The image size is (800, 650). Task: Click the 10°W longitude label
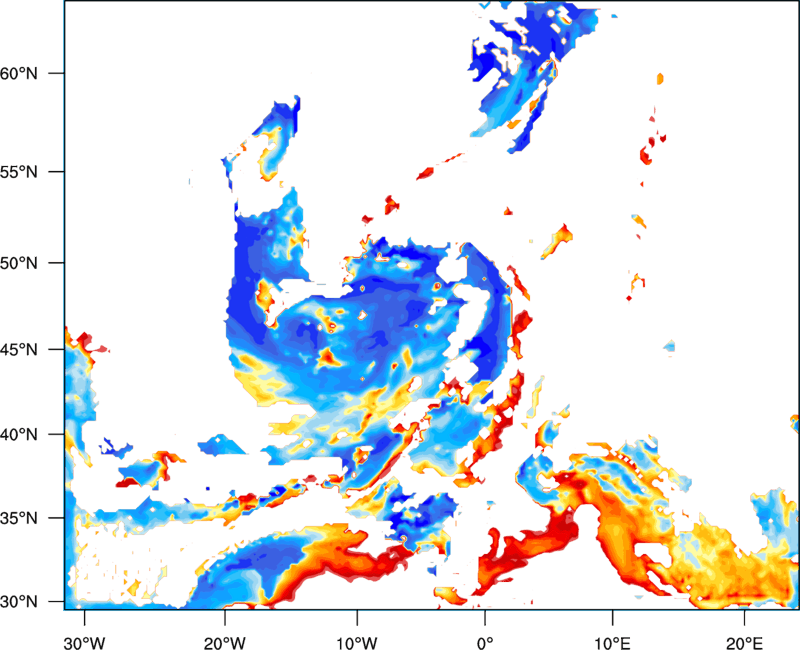357,643
